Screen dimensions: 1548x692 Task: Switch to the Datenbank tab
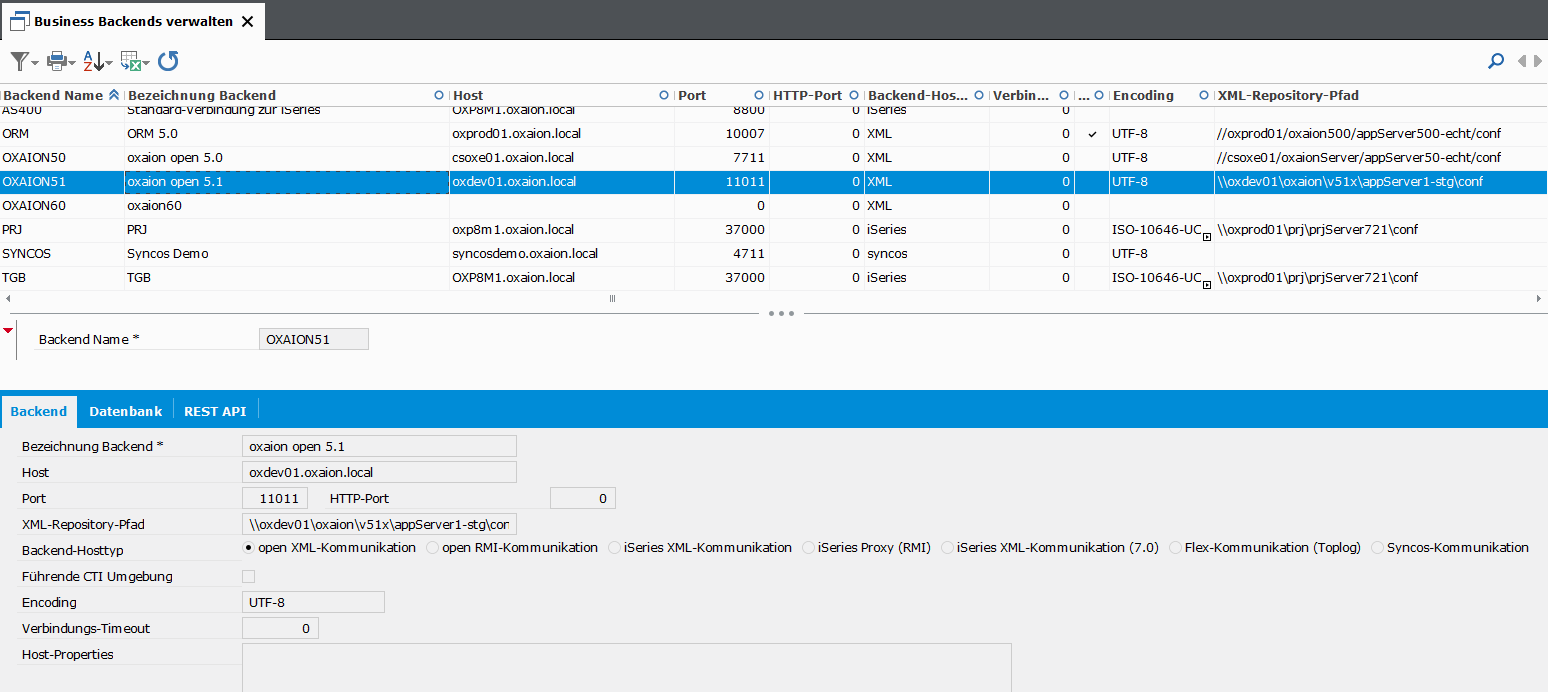pos(126,411)
